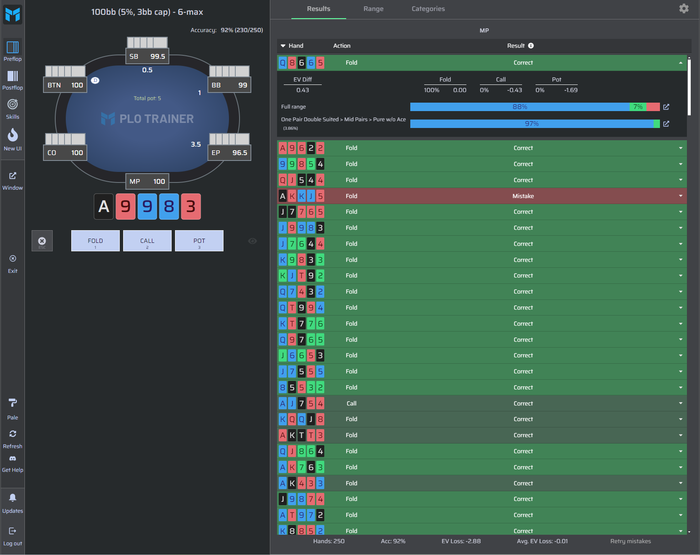700x555 pixels.
Task: Select the SB seat with 99.5
Action: [x=147, y=56]
